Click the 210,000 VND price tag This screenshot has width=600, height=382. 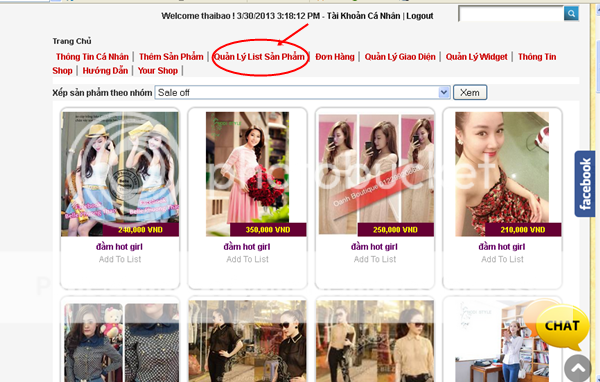tap(523, 230)
